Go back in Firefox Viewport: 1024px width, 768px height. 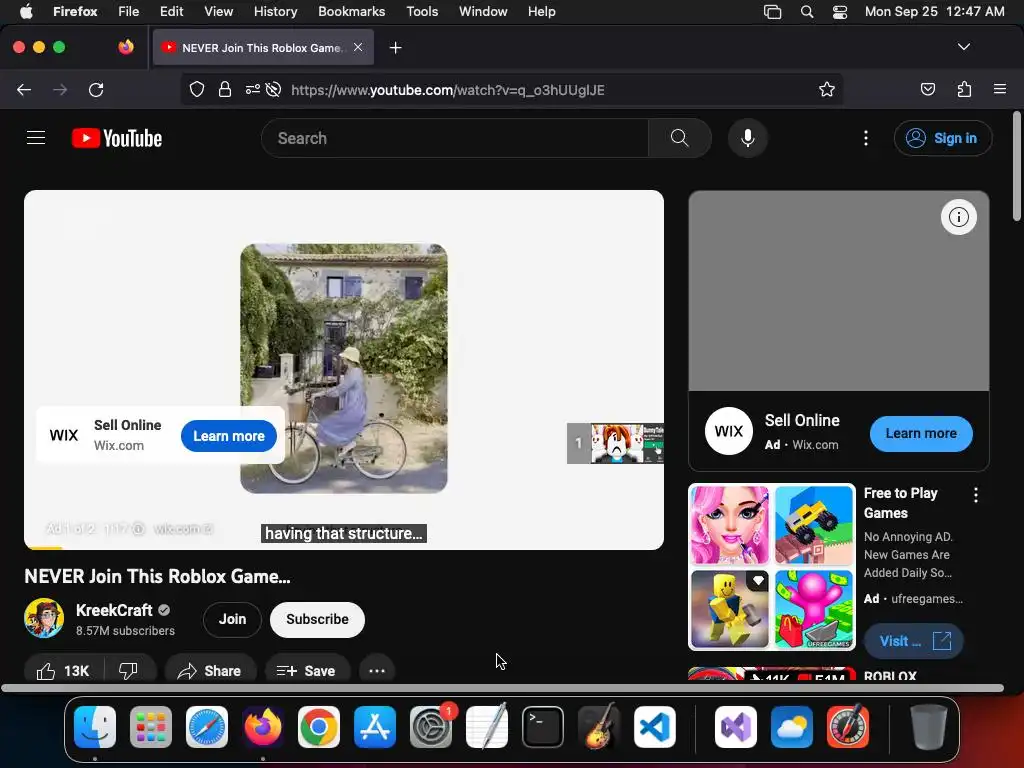pyautogui.click(x=24, y=89)
